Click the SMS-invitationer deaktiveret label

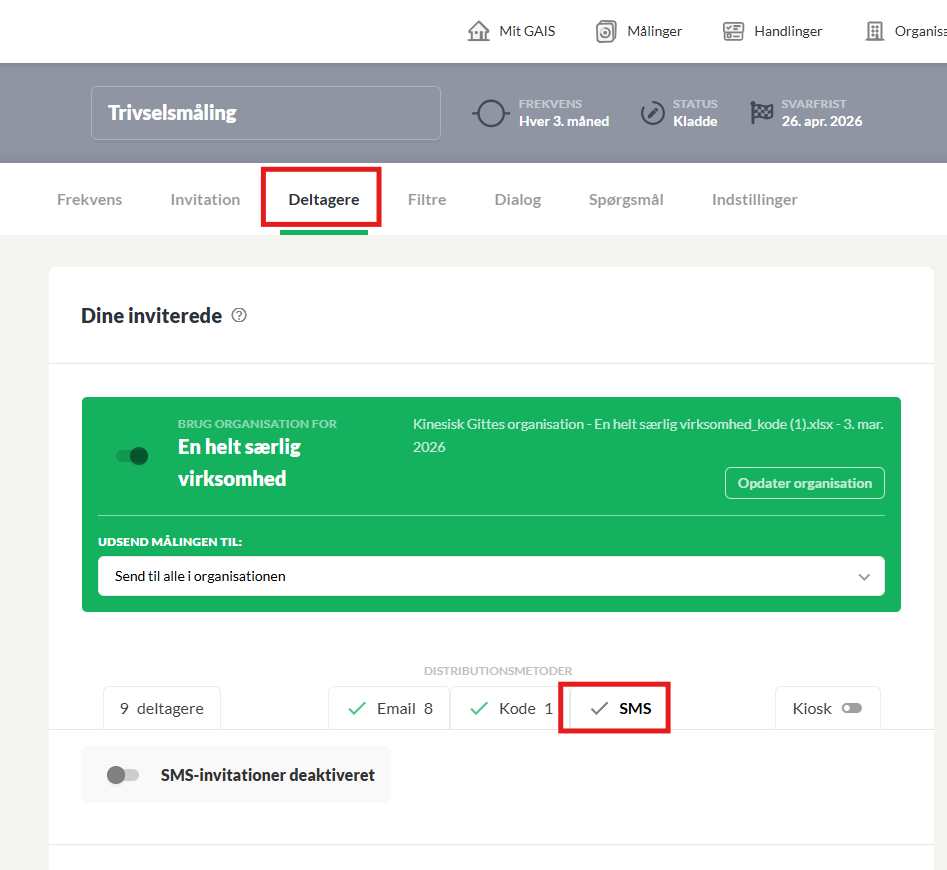pyautogui.click(x=268, y=775)
